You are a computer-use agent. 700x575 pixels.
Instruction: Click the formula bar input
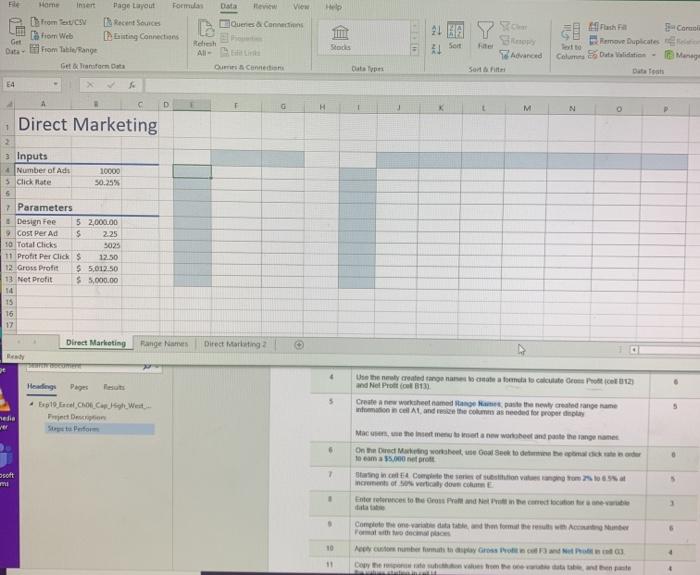pyautogui.click(x=420, y=86)
